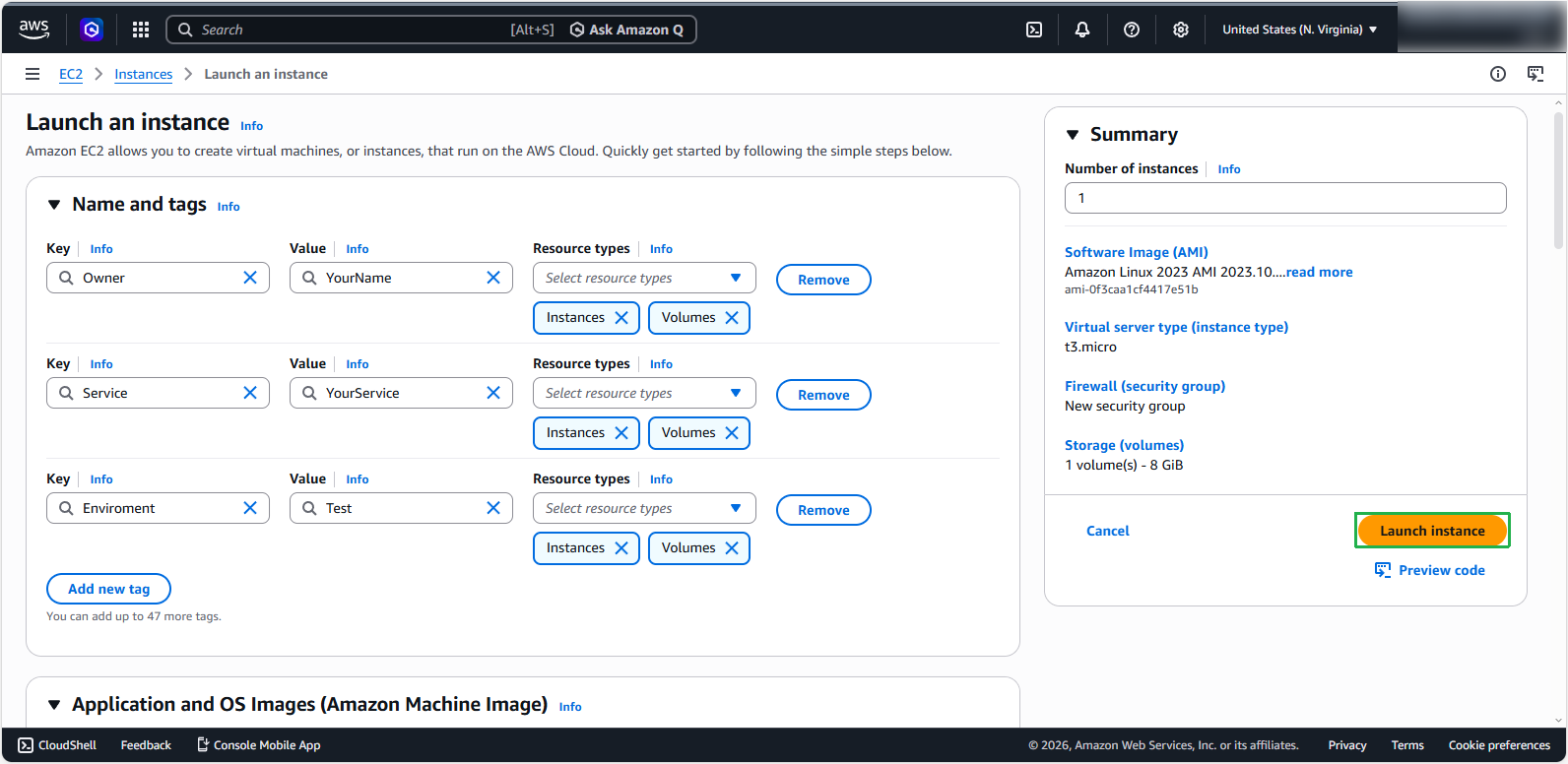Click the YourService value input field
Viewport: 1568px width, 764px height.
(401, 393)
